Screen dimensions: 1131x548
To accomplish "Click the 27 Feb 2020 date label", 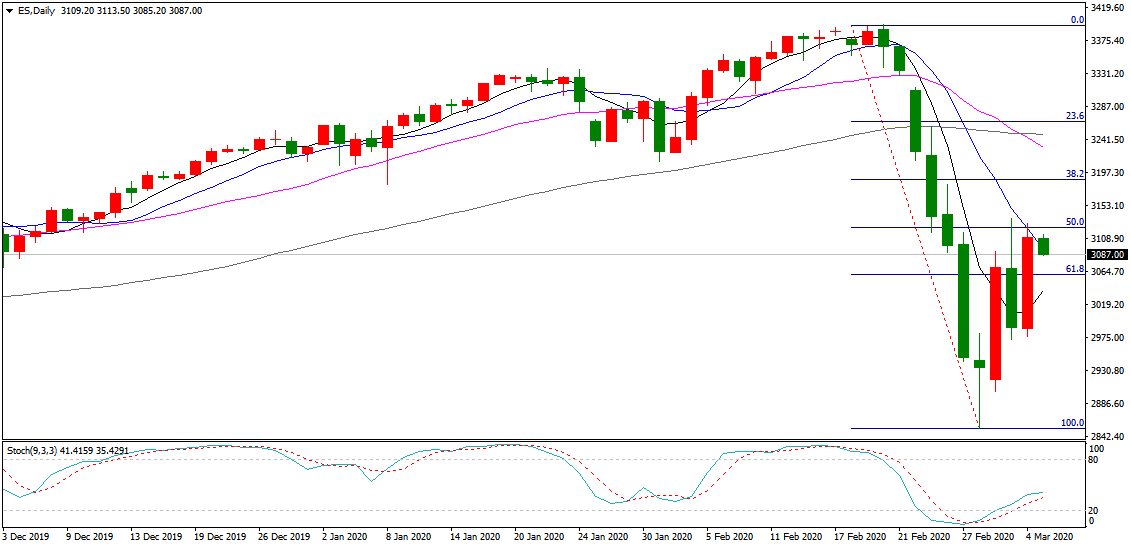I will click(x=983, y=537).
